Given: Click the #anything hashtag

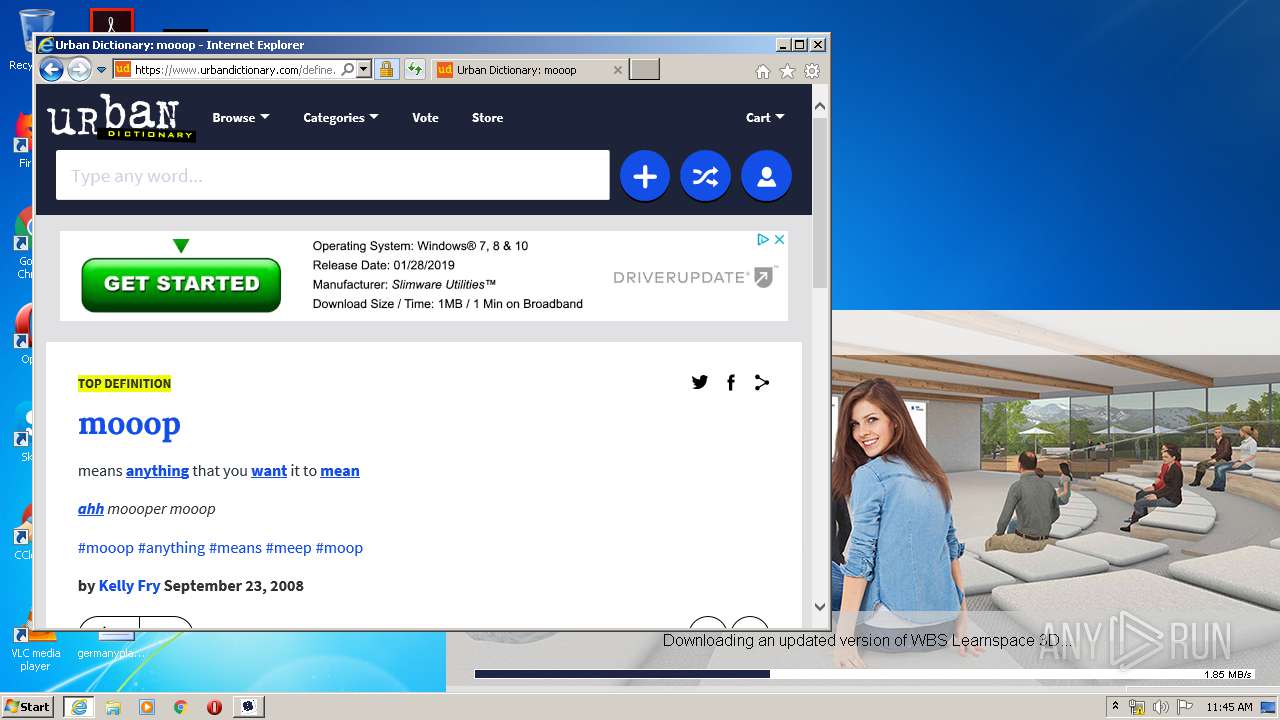Looking at the screenshot, I should [171, 548].
